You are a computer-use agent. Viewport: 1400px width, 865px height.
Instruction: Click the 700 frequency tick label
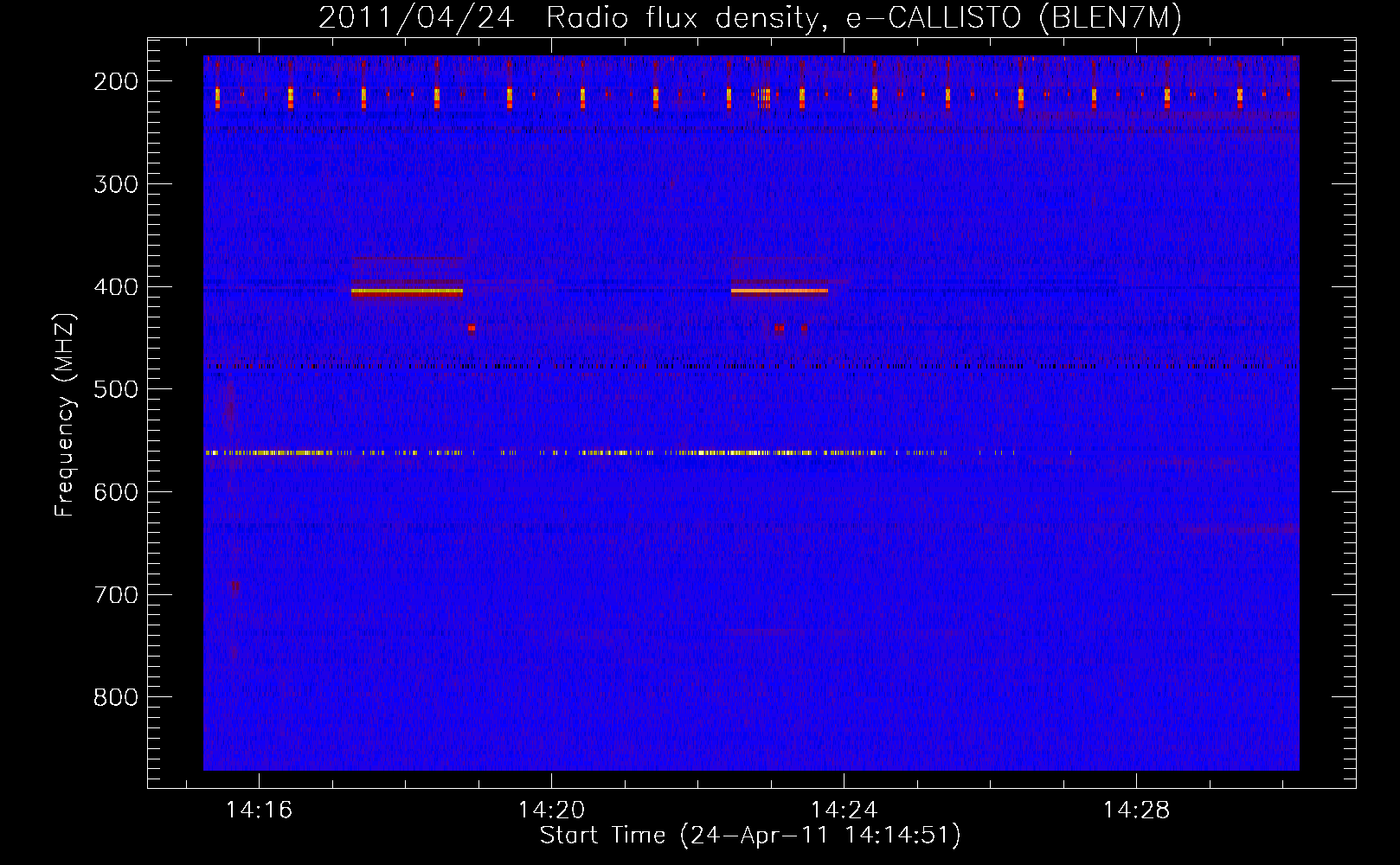[116, 595]
